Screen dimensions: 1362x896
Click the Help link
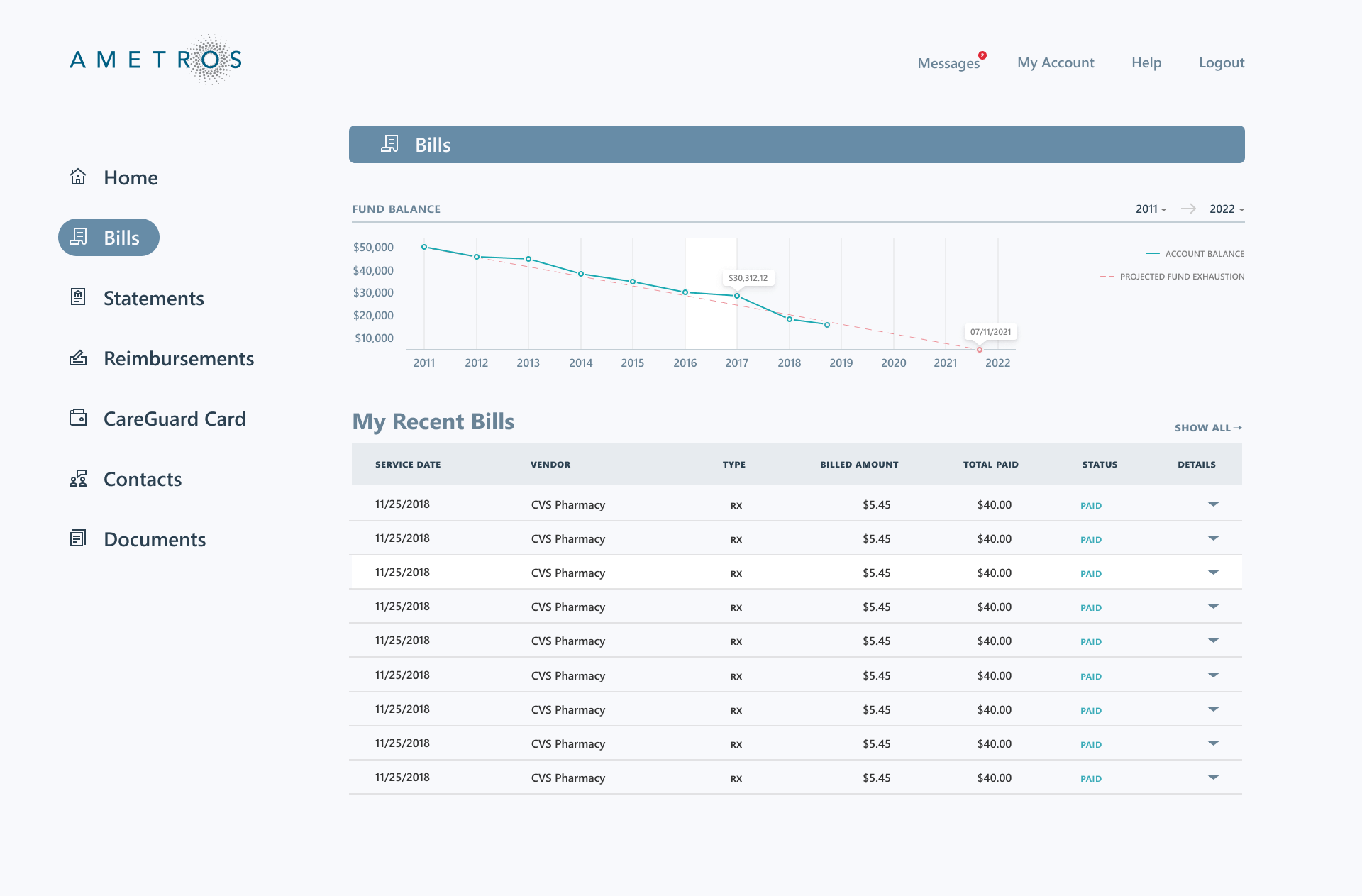click(x=1146, y=62)
